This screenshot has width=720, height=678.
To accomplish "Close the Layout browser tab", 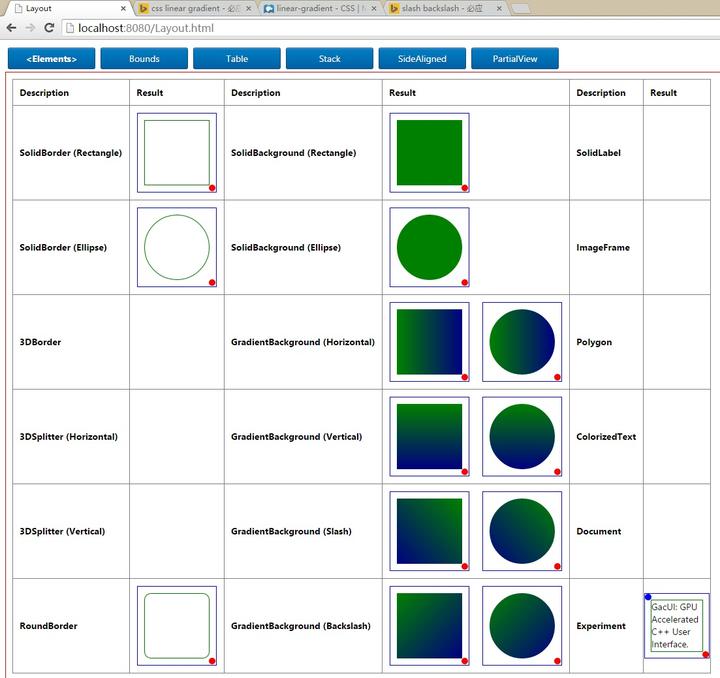I will 123,8.
